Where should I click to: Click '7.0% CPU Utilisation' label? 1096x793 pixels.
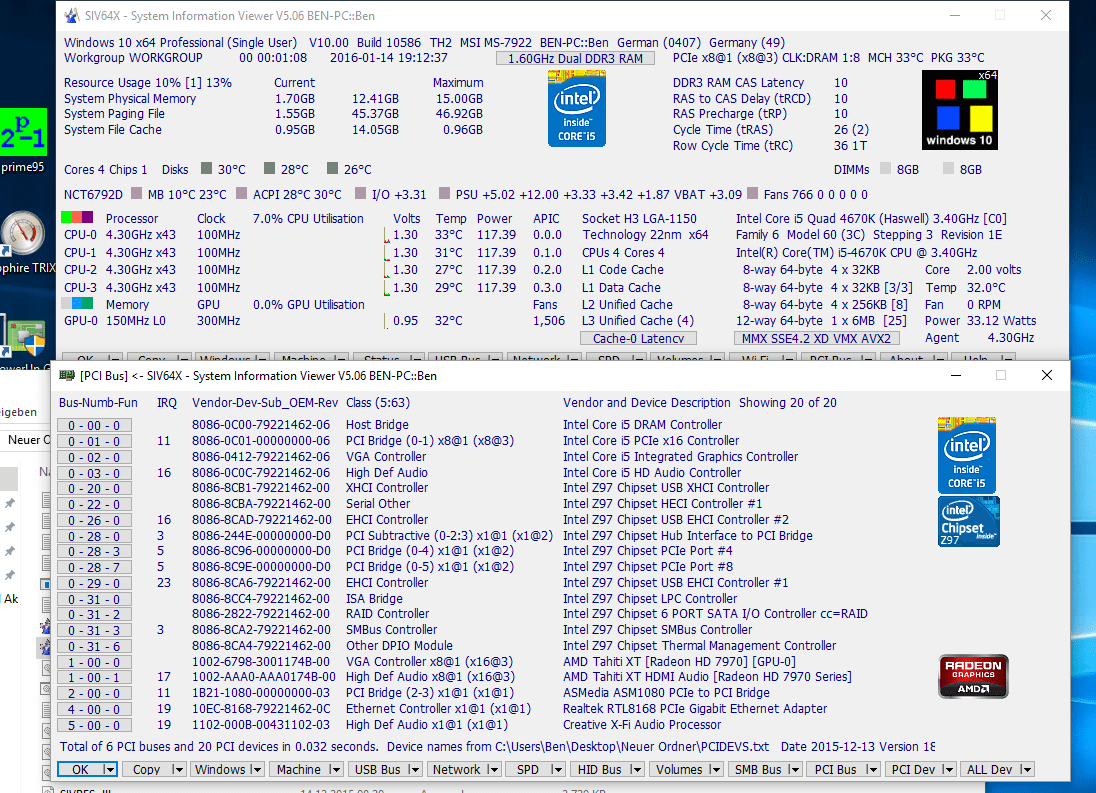click(308, 218)
